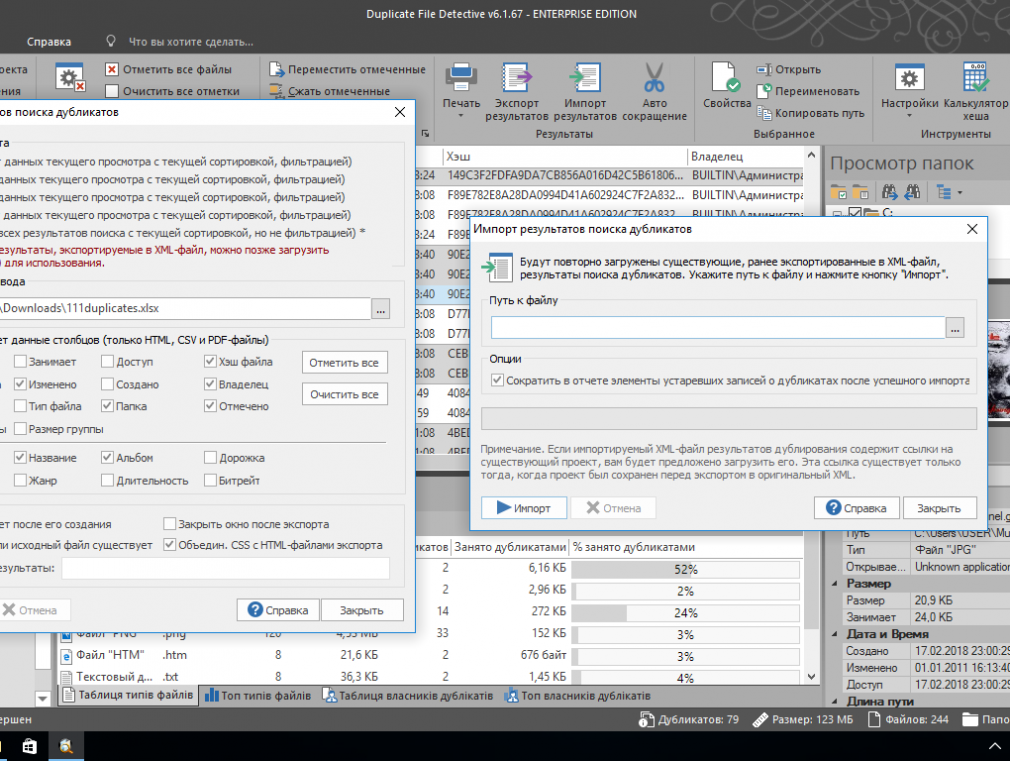The width and height of the screenshot is (1010, 761).
Task: Click Открыть in the Выбранное group
Action: coord(789,70)
